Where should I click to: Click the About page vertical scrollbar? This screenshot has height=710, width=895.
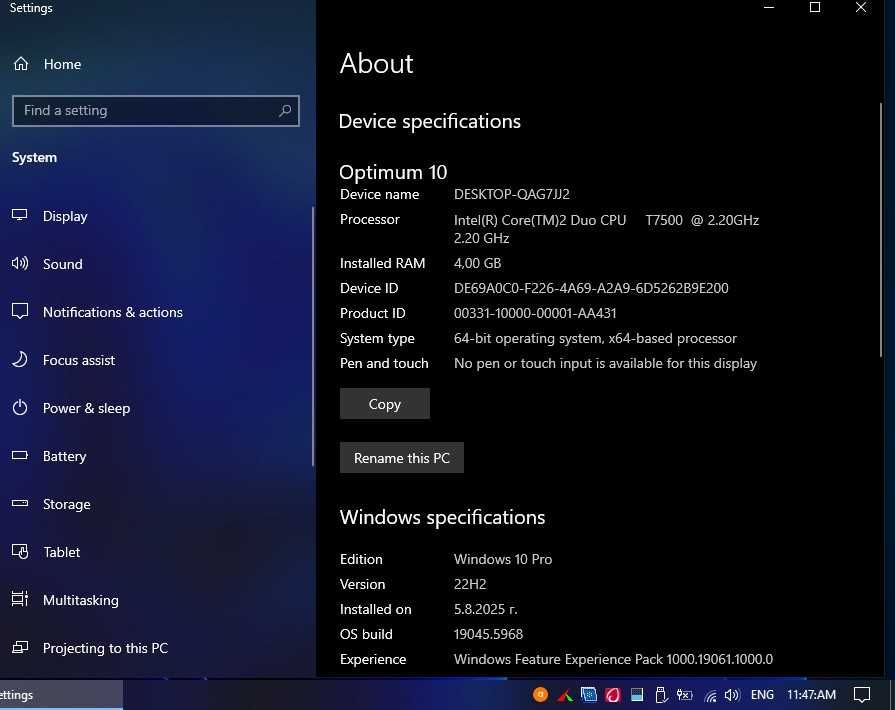click(881, 230)
